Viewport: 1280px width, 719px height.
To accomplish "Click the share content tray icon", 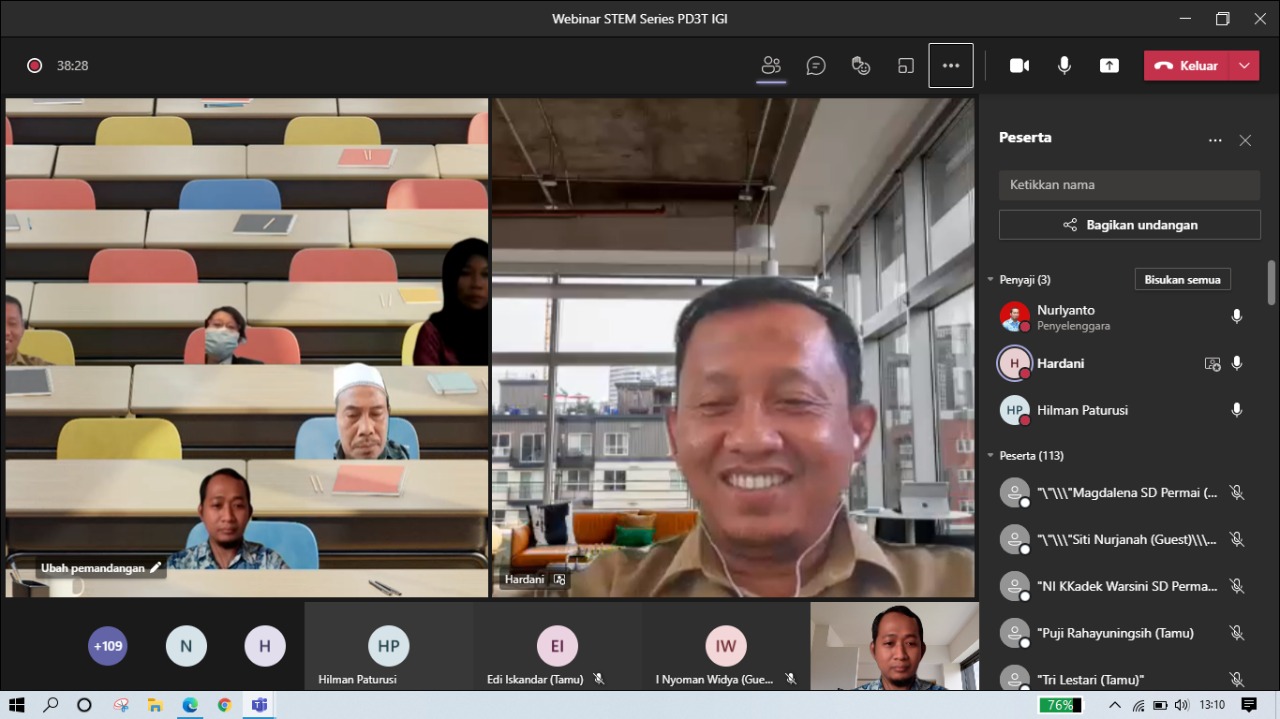I will pos(1109,66).
